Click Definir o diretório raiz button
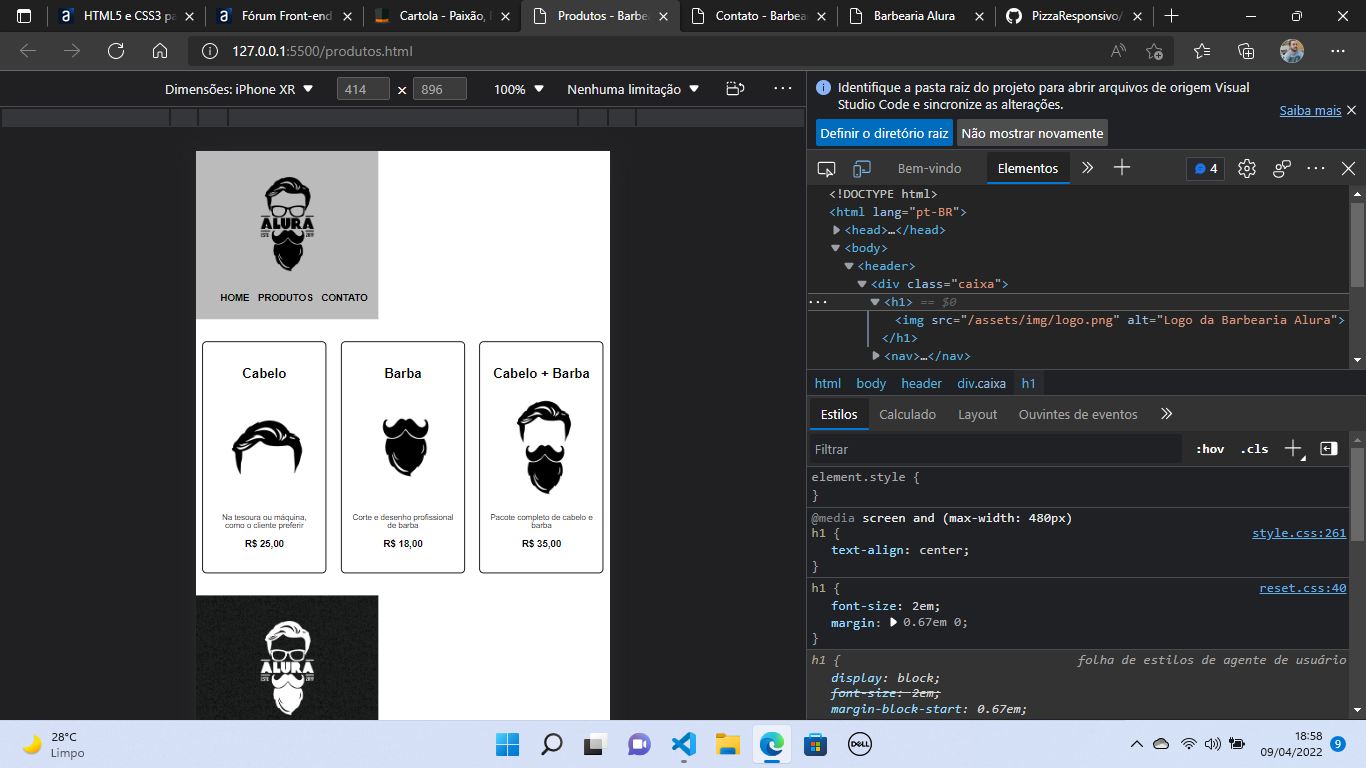 click(x=884, y=133)
